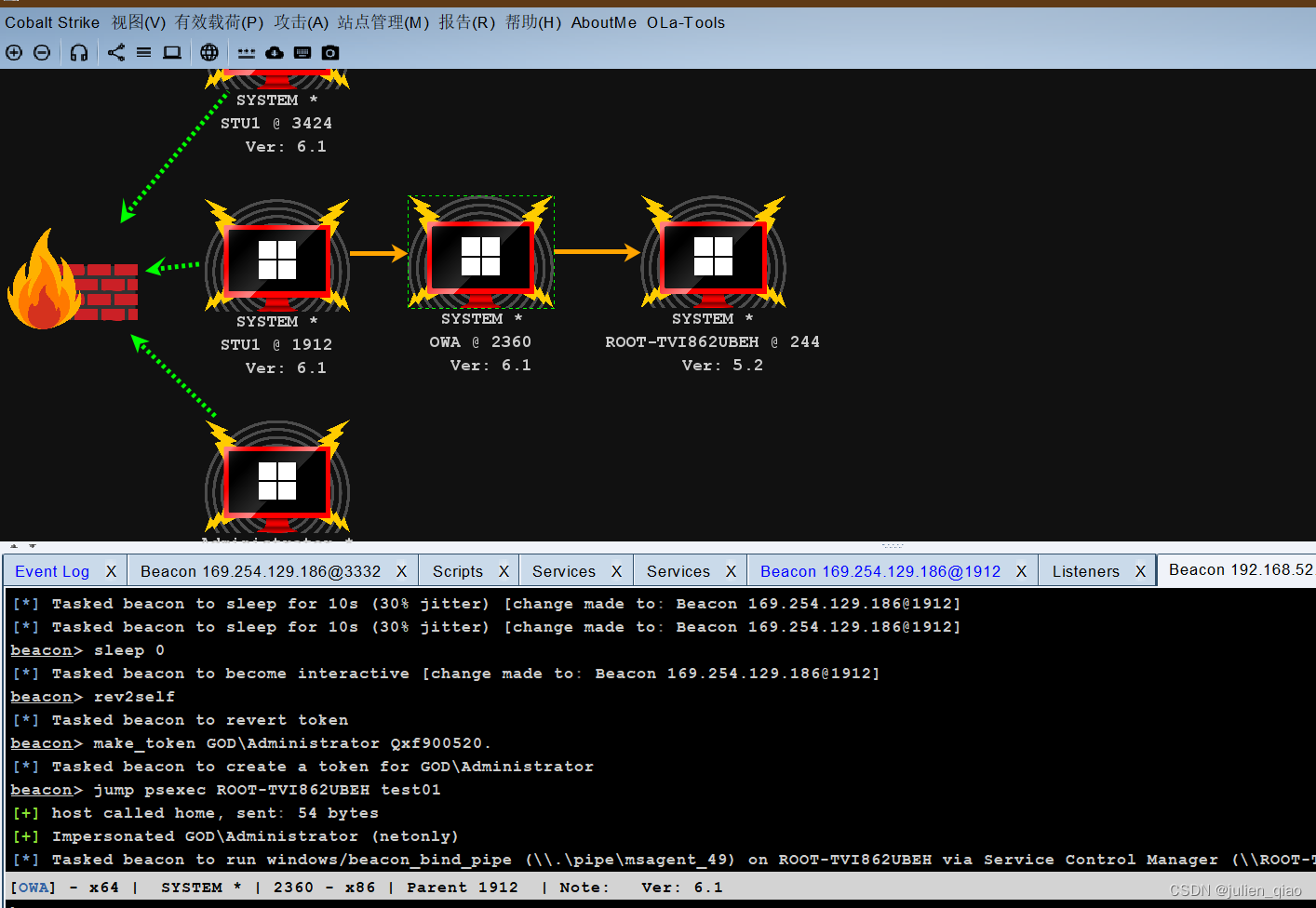This screenshot has width=1316, height=908.
Task: Select STU1 @ 1912 beacon computer
Action: tap(277, 257)
